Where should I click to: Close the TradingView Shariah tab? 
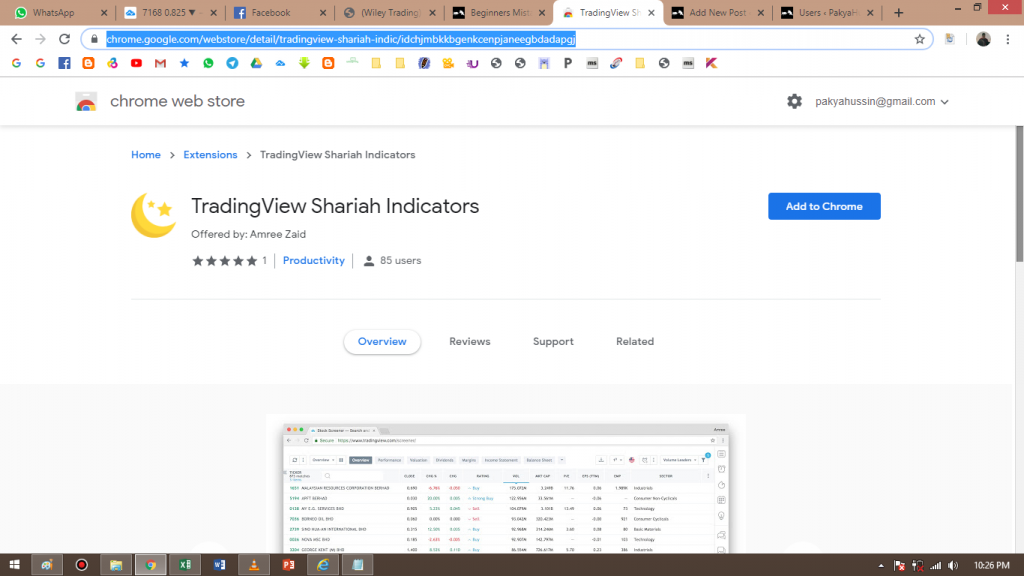[x=651, y=12]
